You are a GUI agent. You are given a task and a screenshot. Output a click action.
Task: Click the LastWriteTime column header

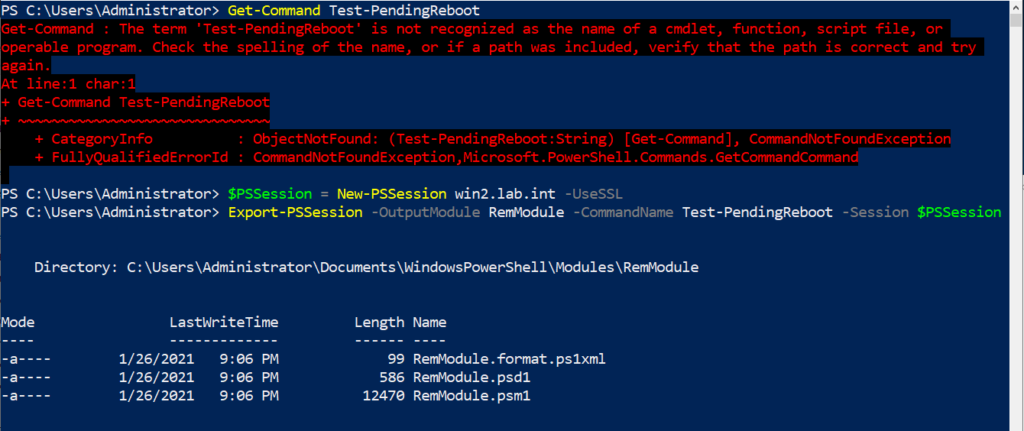click(224, 322)
